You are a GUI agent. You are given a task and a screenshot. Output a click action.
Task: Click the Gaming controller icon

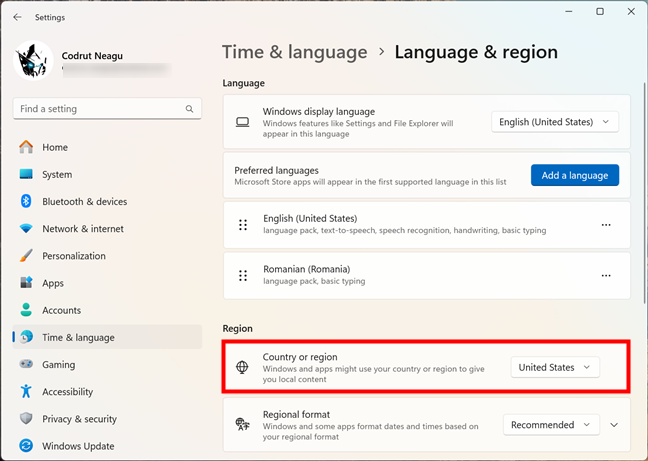pos(26,364)
